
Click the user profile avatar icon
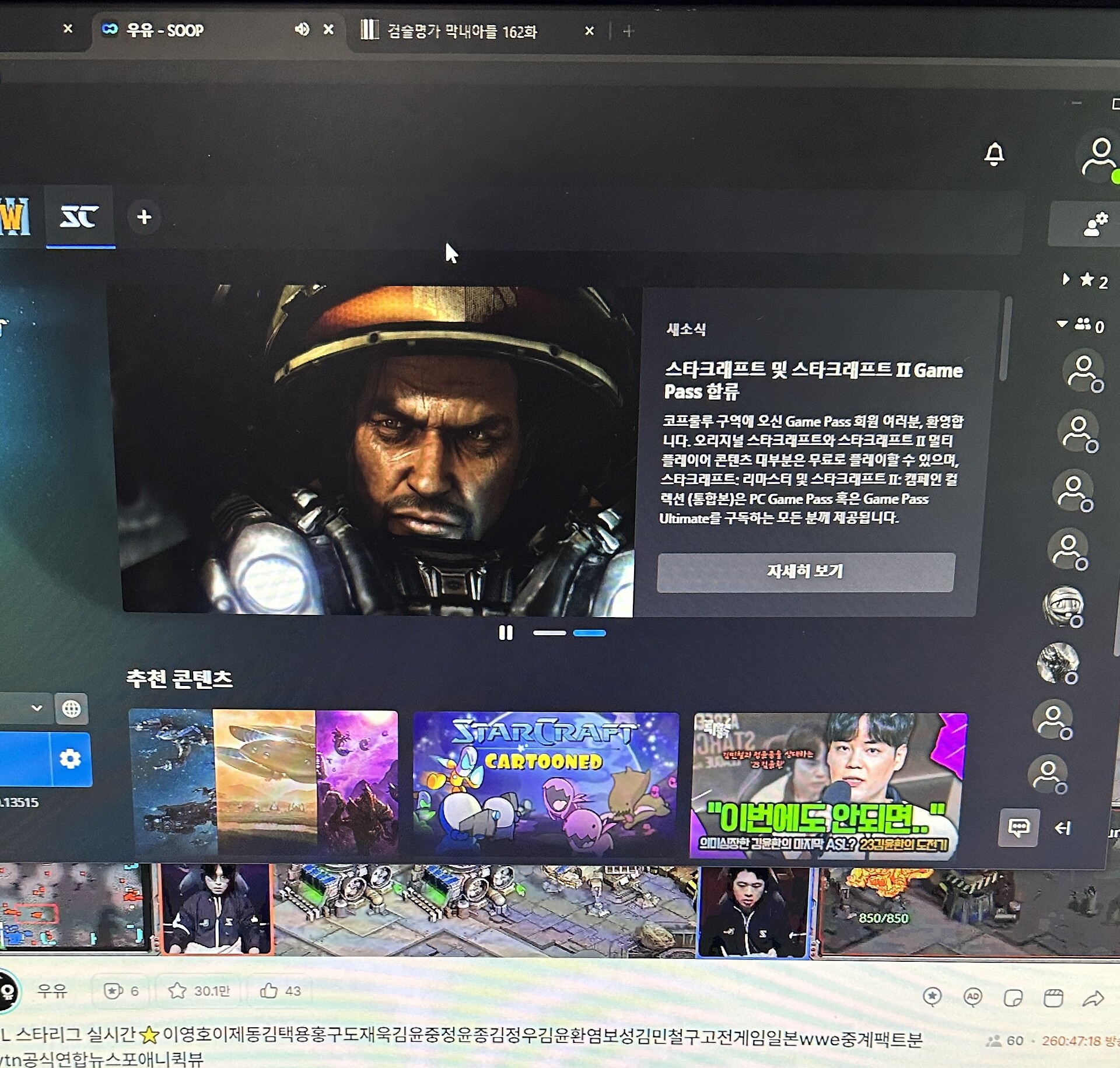click(x=1100, y=156)
